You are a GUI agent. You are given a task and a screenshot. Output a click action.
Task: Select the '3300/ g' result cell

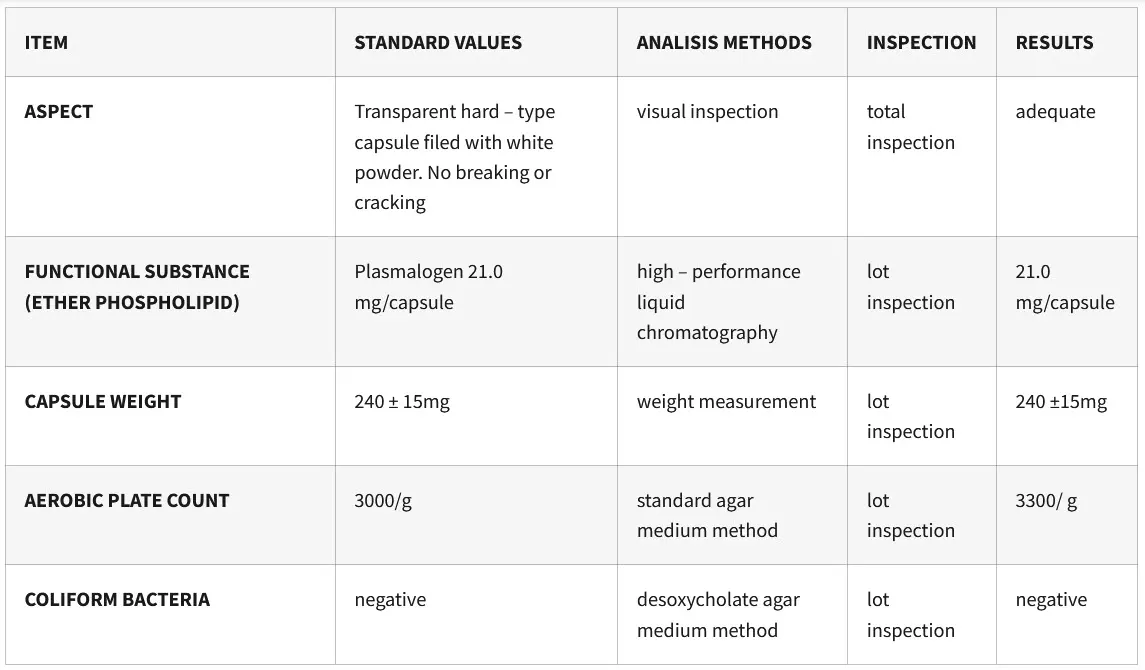(x=1046, y=501)
